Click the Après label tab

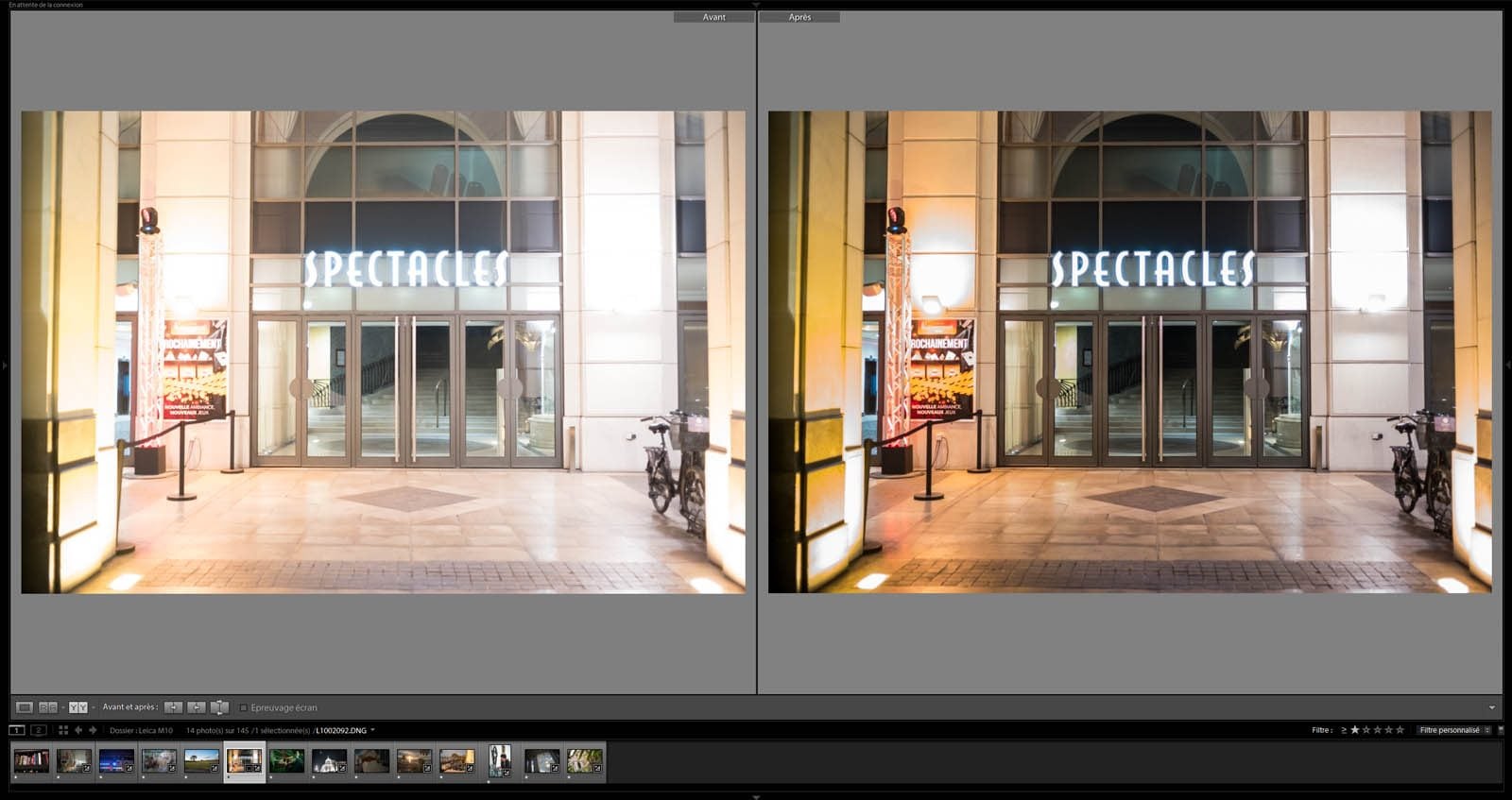[x=799, y=17]
